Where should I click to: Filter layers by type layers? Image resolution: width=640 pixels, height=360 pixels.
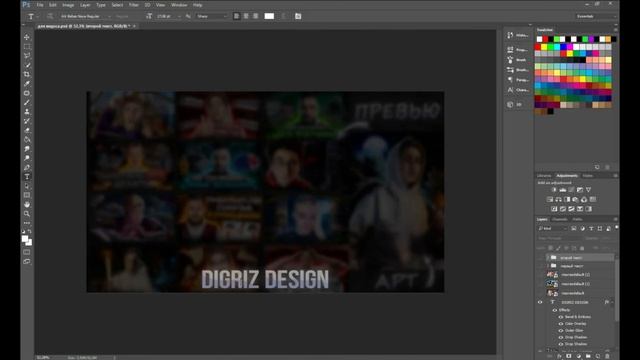point(591,229)
